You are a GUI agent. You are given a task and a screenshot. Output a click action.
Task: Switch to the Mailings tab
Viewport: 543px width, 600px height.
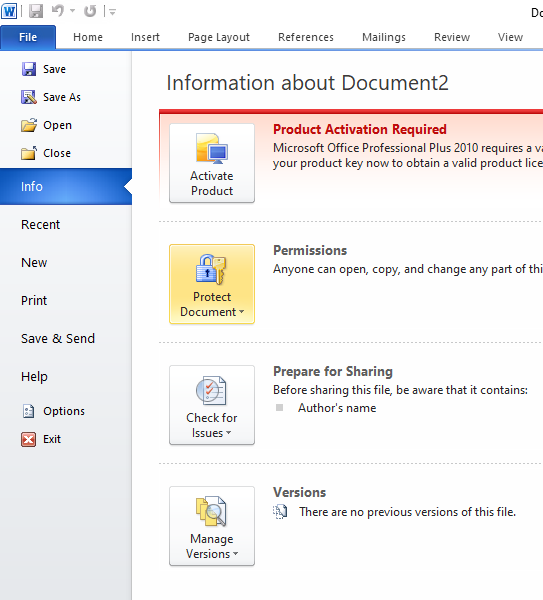(384, 37)
